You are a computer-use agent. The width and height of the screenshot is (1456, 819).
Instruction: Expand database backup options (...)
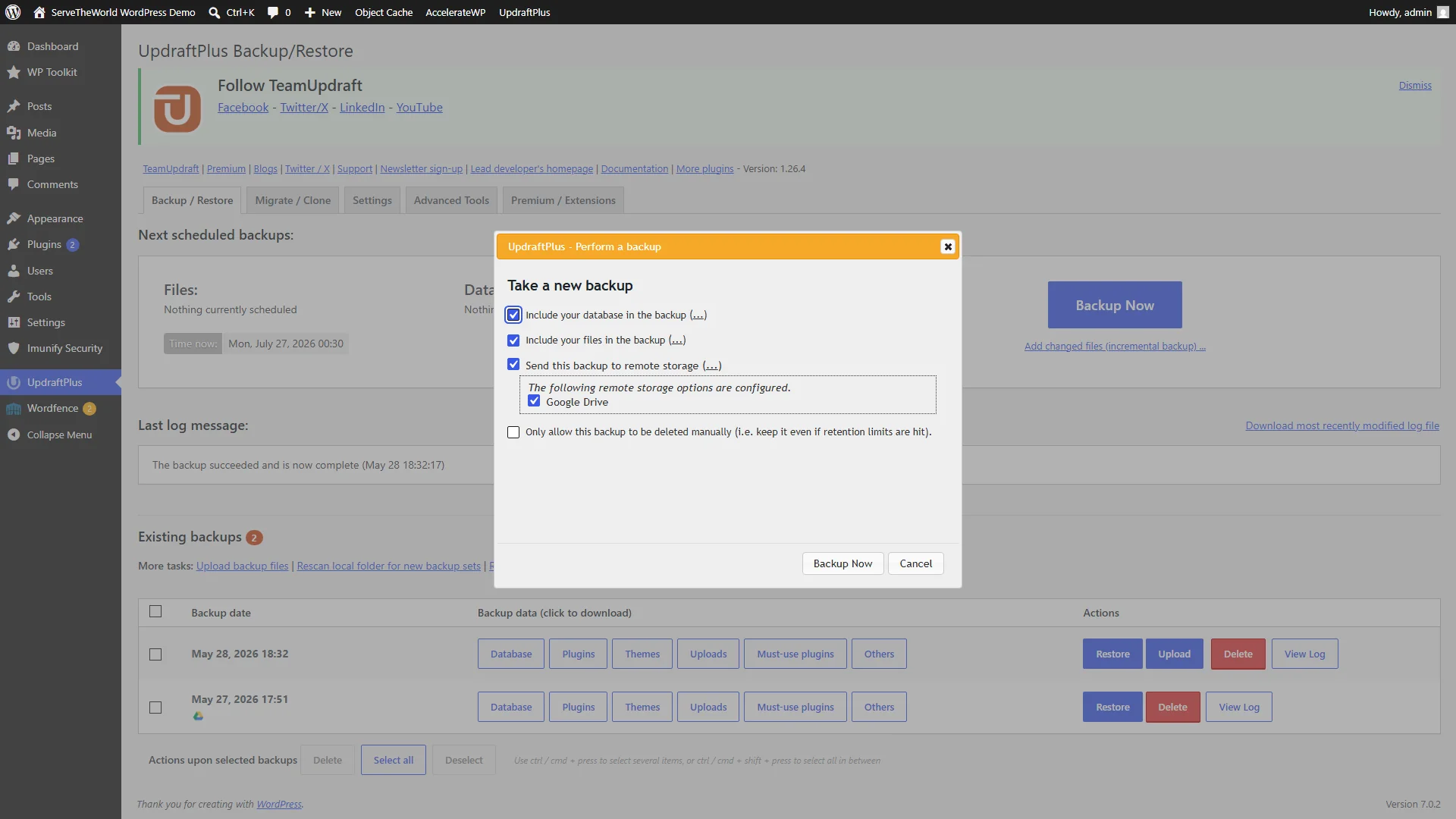[x=698, y=315]
